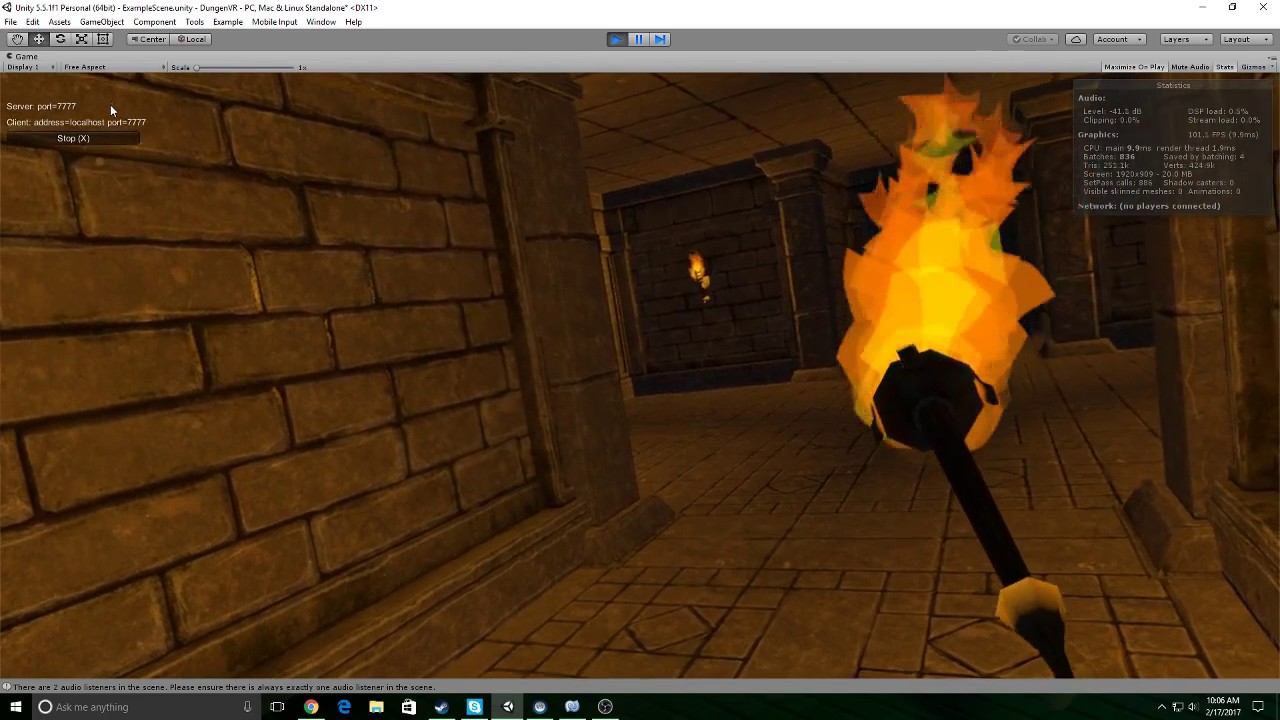Open the File menu

pos(10,22)
